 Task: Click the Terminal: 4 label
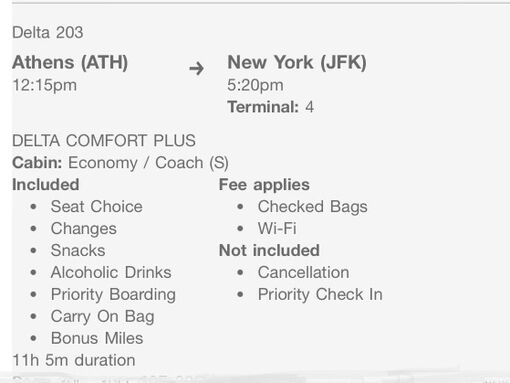point(270,107)
